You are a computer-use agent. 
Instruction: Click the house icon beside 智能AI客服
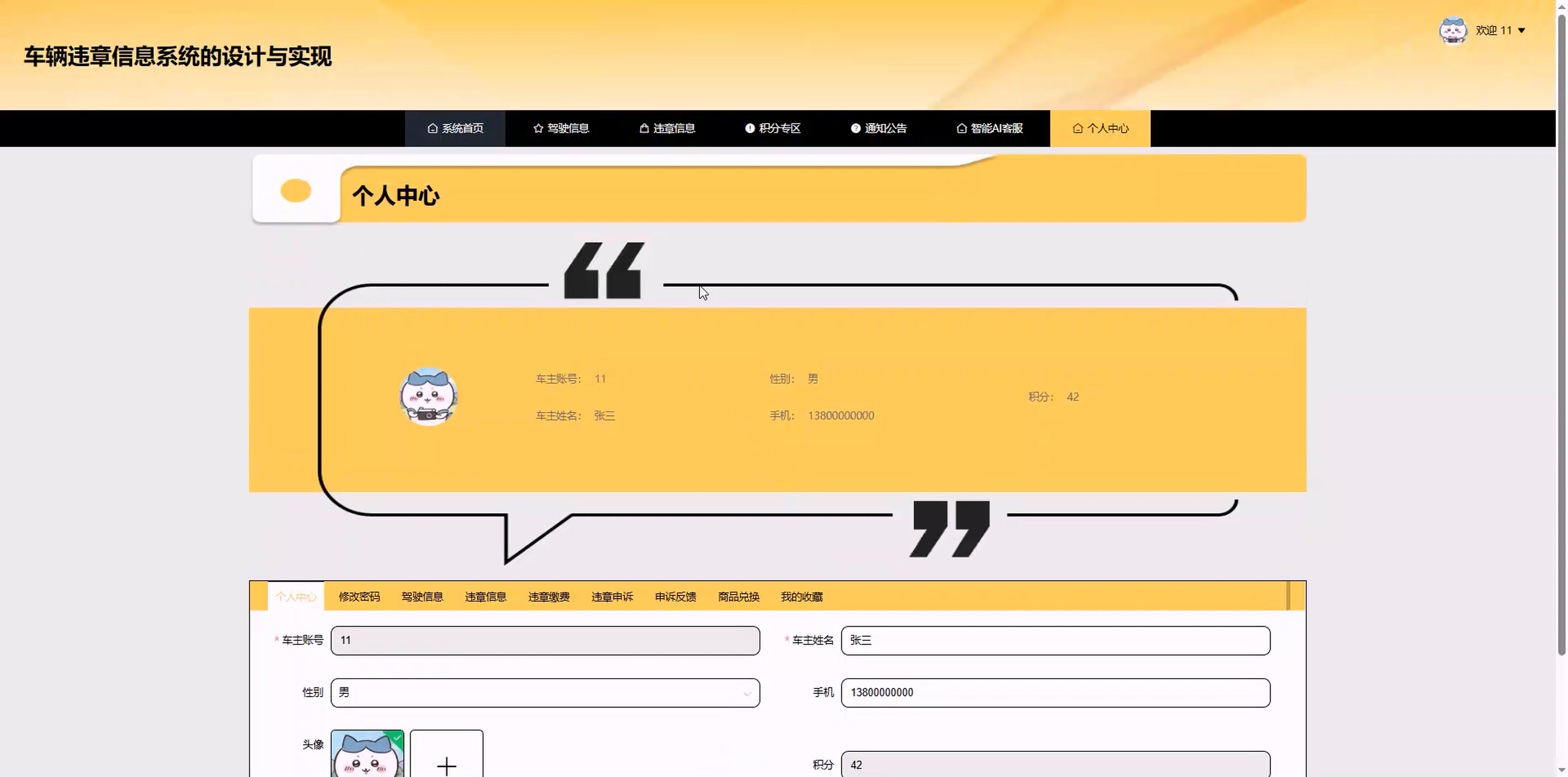click(x=962, y=128)
